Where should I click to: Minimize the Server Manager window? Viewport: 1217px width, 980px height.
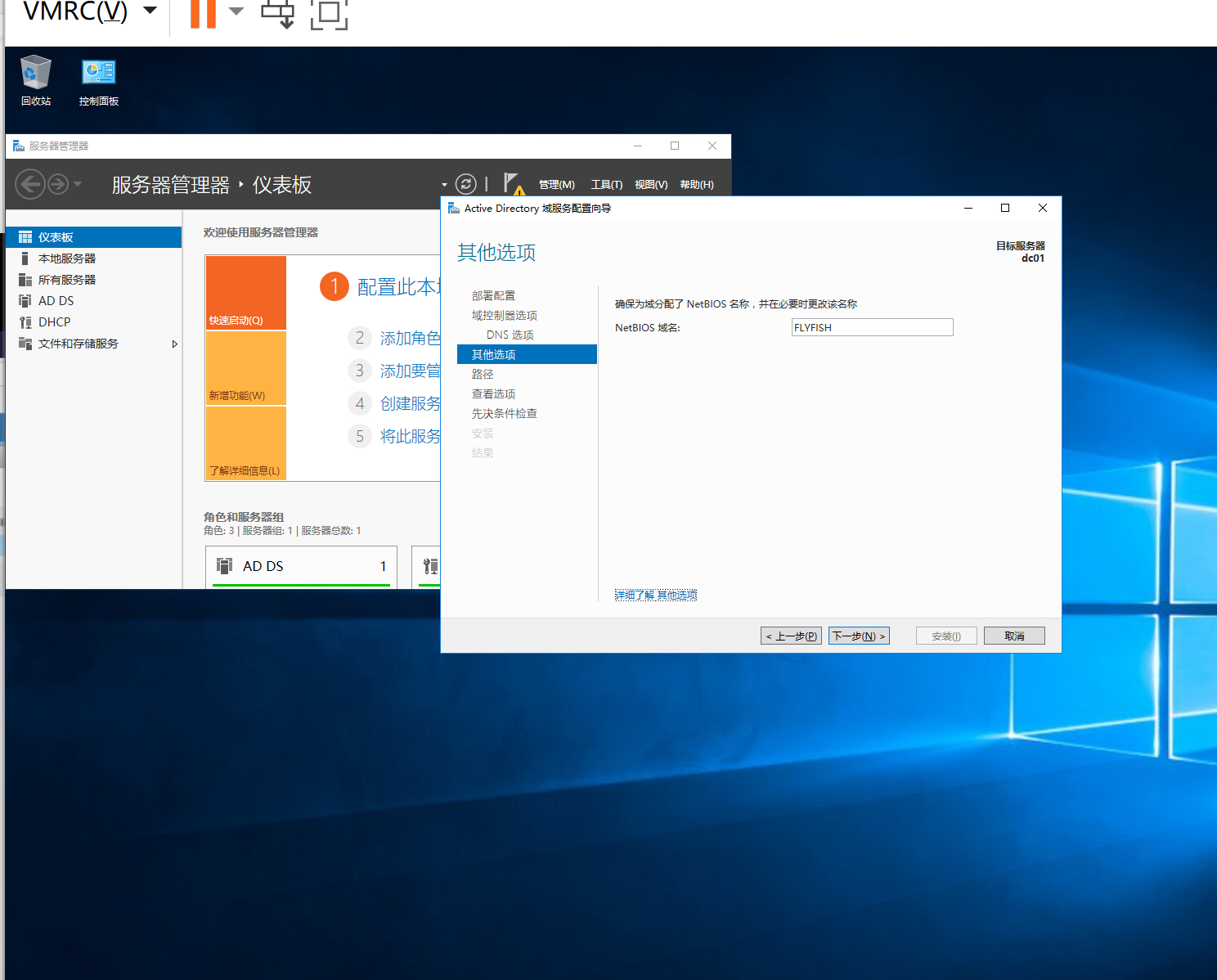point(638,146)
